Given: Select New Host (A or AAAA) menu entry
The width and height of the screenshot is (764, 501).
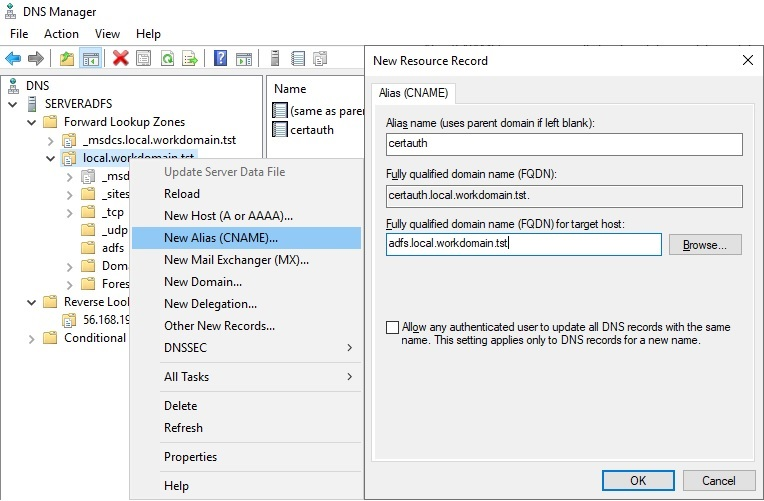Looking at the screenshot, I should click(228, 216).
